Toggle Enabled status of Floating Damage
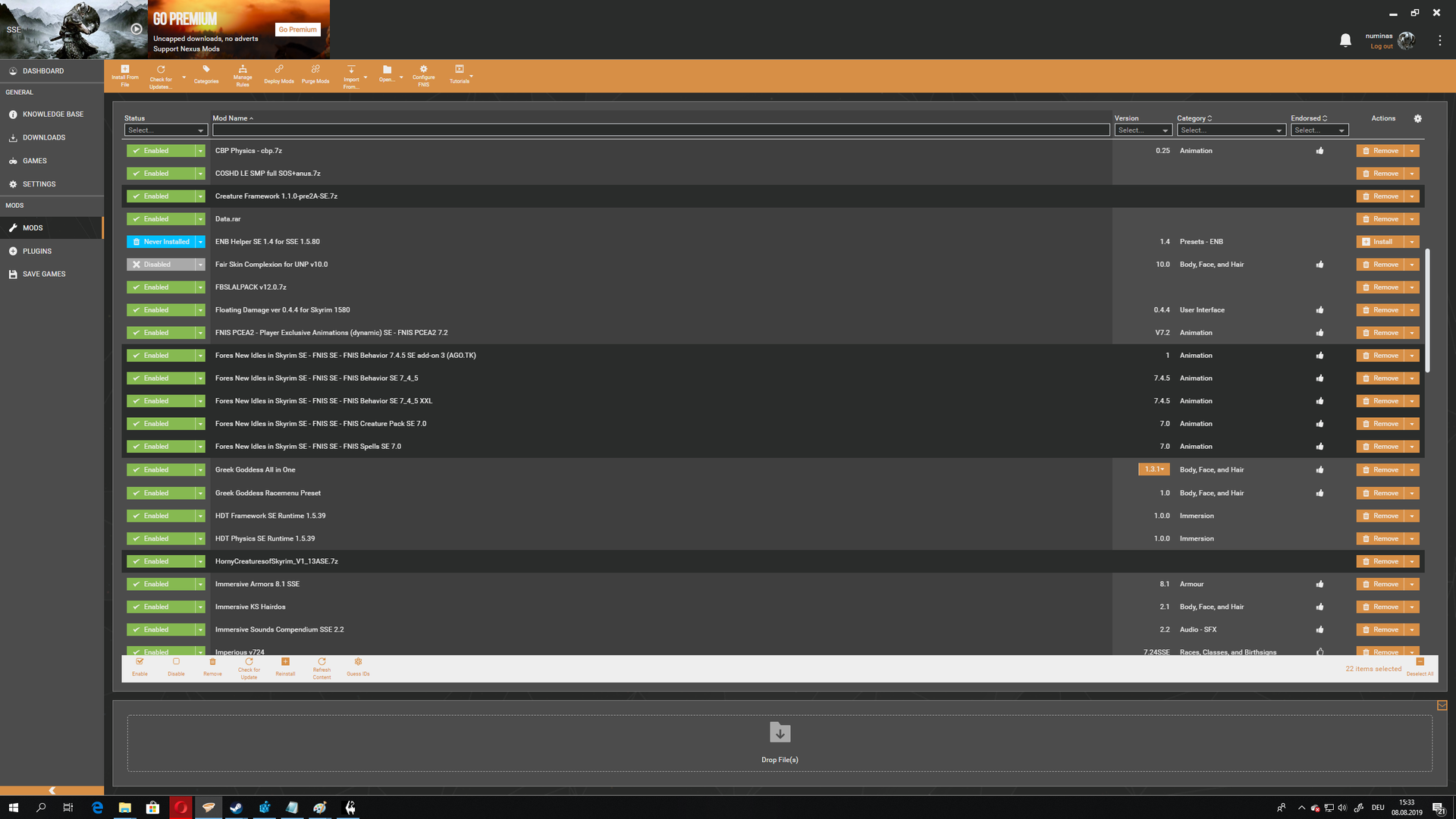Screen dimensions: 1456x819 [161, 310]
